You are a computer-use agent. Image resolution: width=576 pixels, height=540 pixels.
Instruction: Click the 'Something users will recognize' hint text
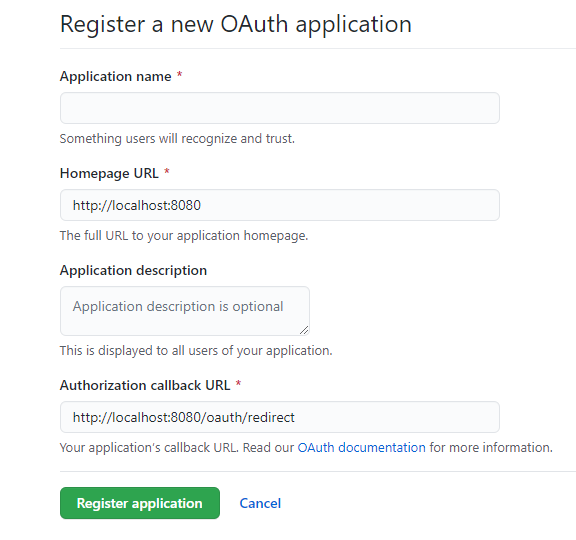[177, 139]
